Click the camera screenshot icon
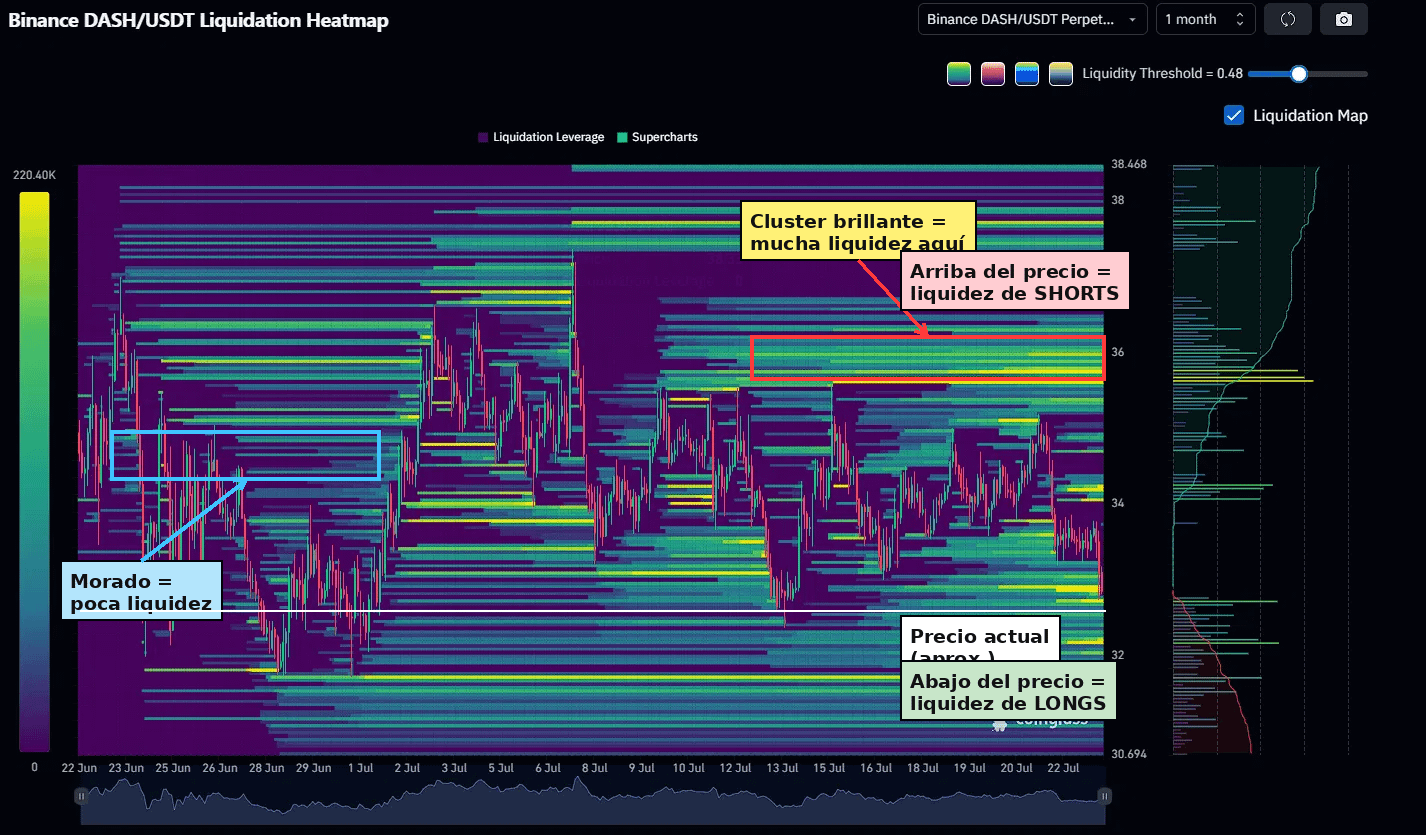Screen dimensions: 1426x835 tap(1344, 19)
